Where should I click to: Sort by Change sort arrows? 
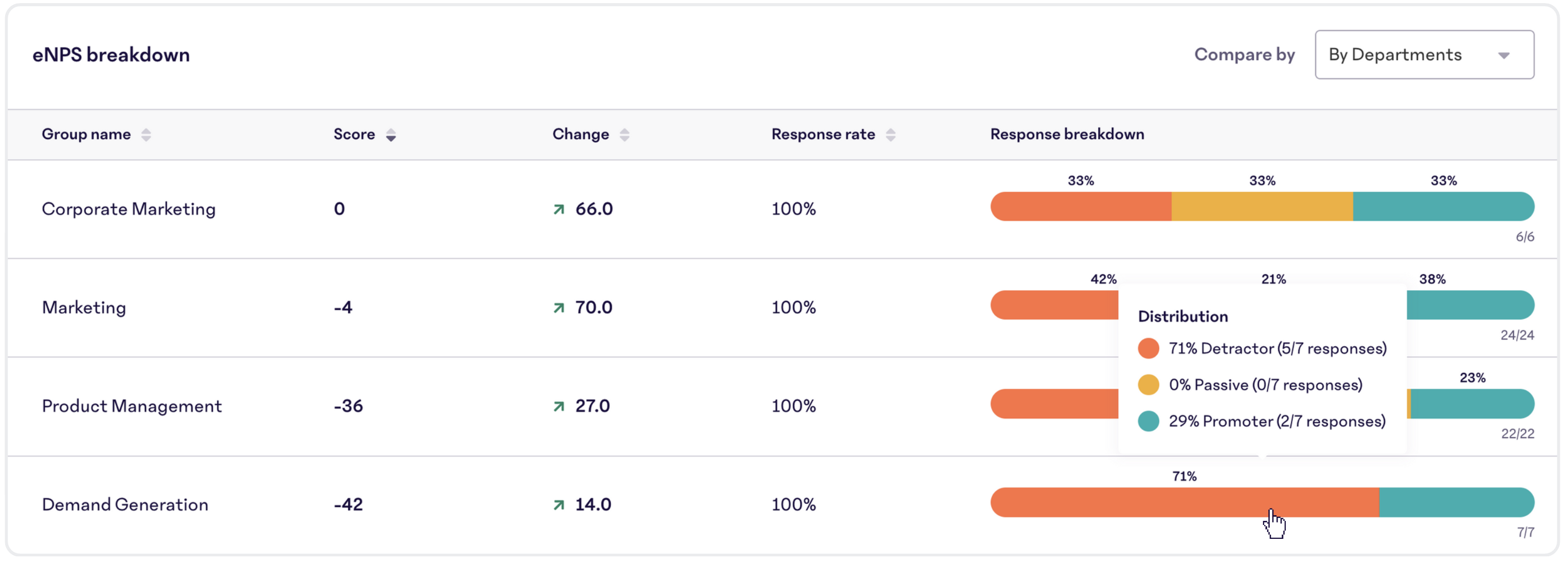point(625,135)
